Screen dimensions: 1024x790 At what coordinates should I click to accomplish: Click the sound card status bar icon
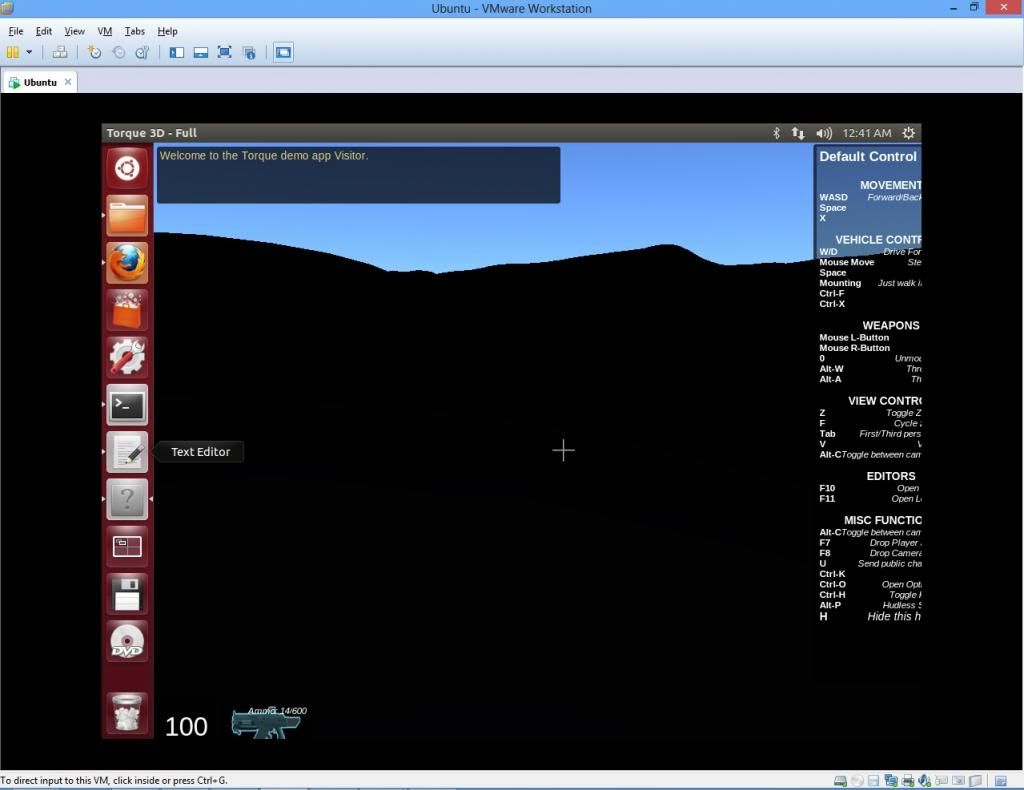924,780
